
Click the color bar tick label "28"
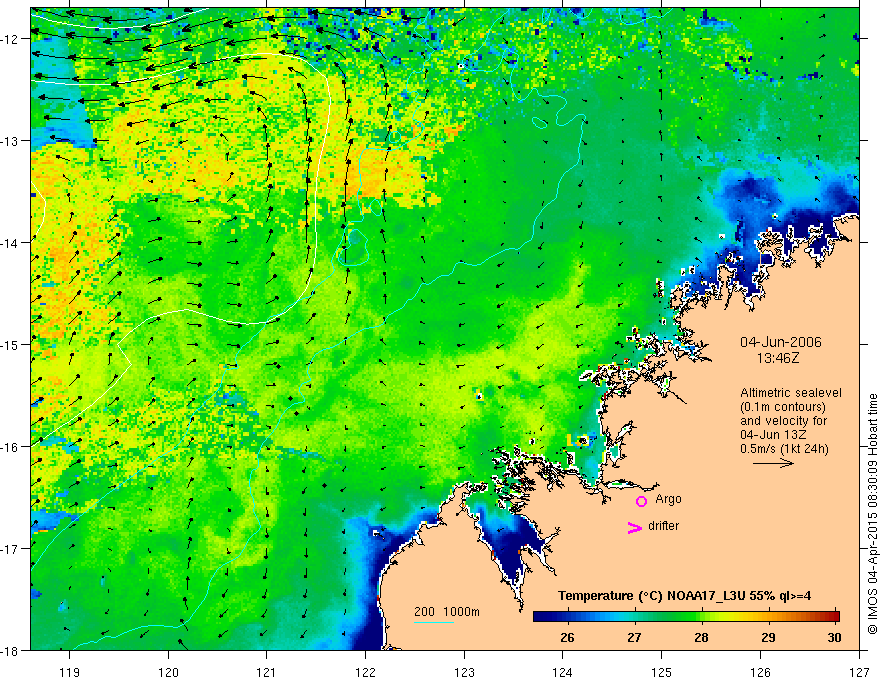click(701, 637)
